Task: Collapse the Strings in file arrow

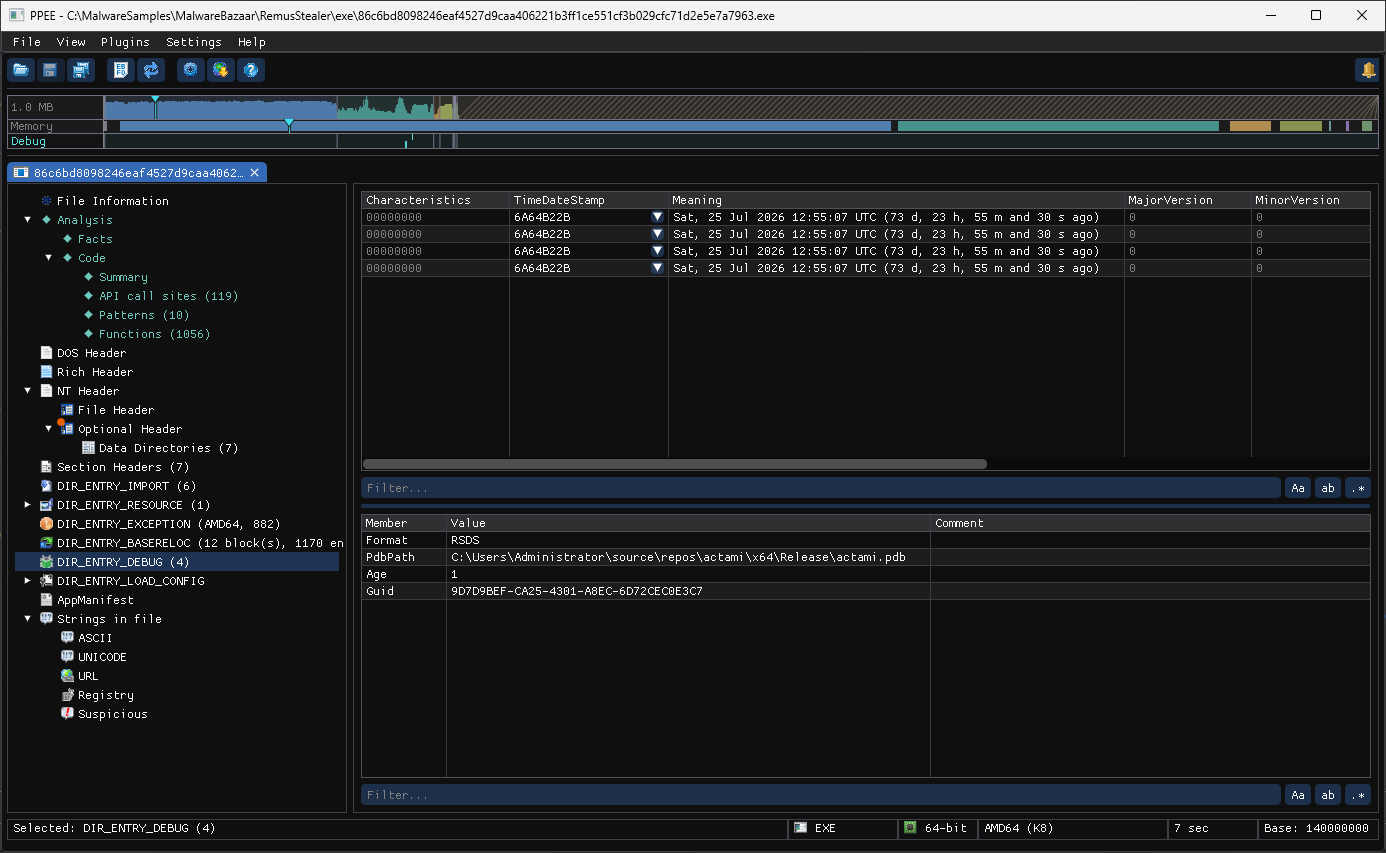Action: tap(28, 619)
